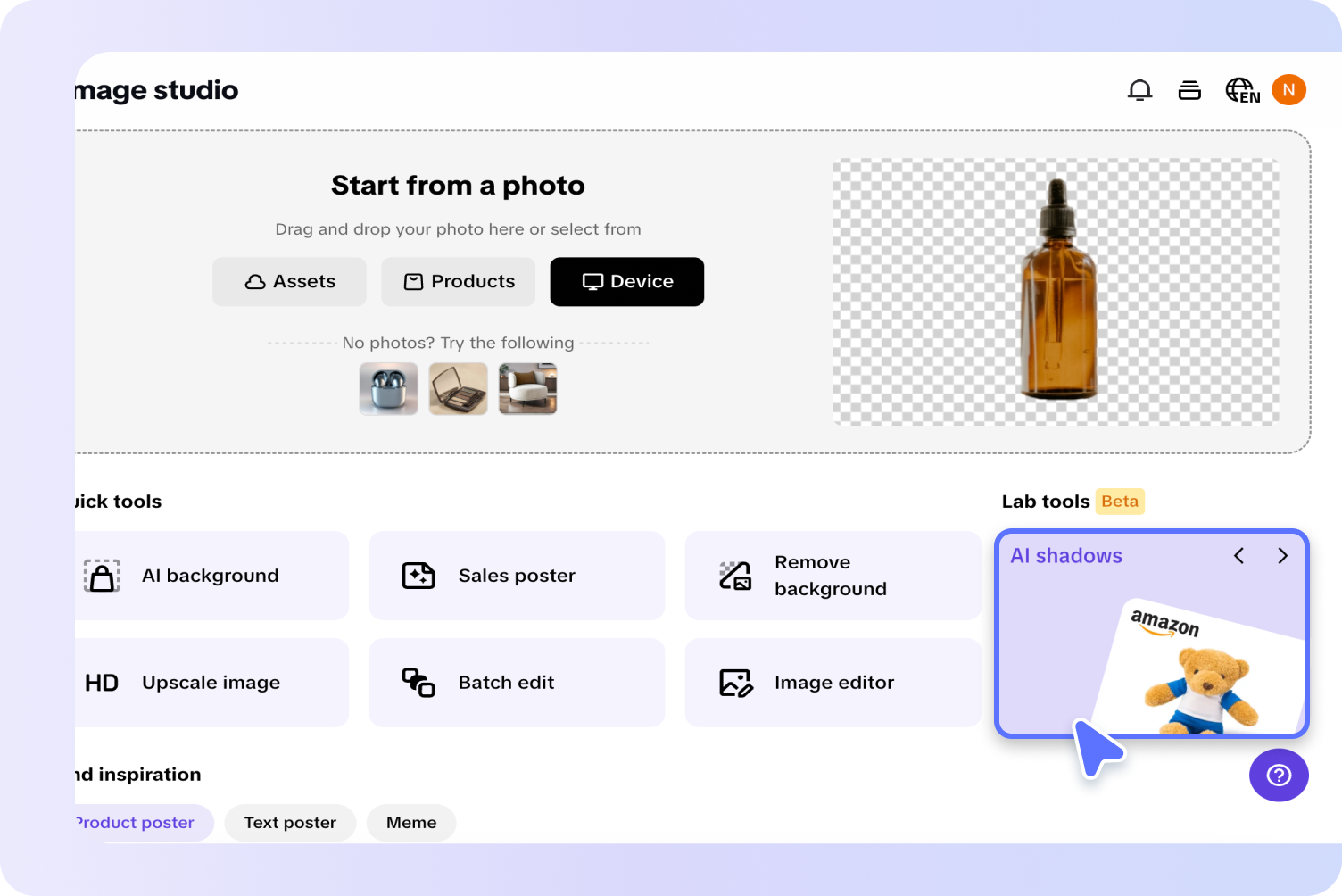1342x896 pixels.
Task: Select the AI background tool icon
Action: pyautogui.click(x=102, y=576)
